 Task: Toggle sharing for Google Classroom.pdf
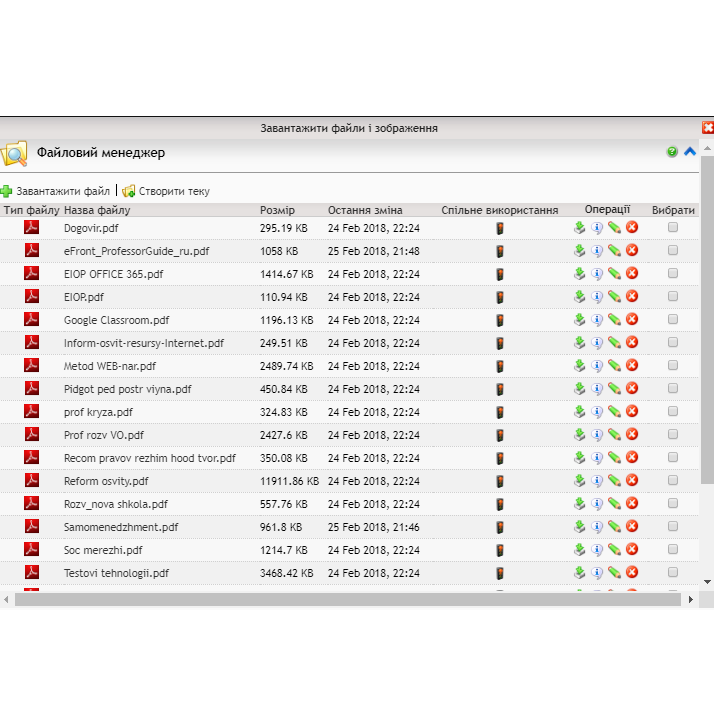[x=500, y=320]
